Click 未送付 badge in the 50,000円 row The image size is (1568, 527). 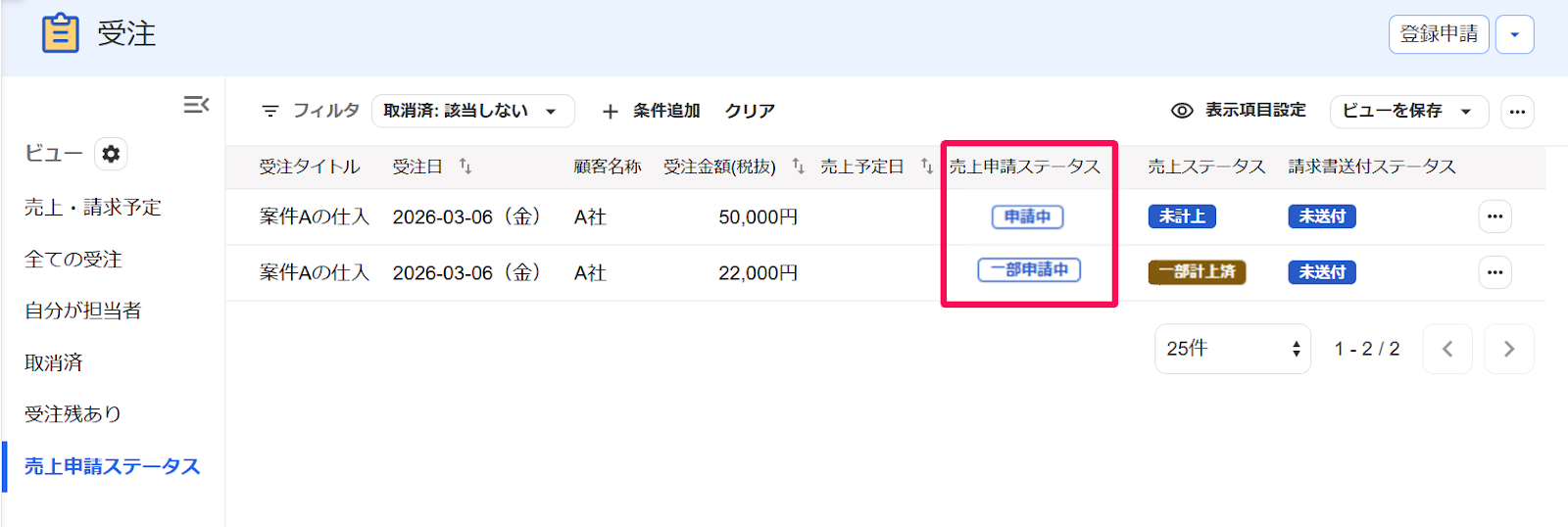(1322, 216)
